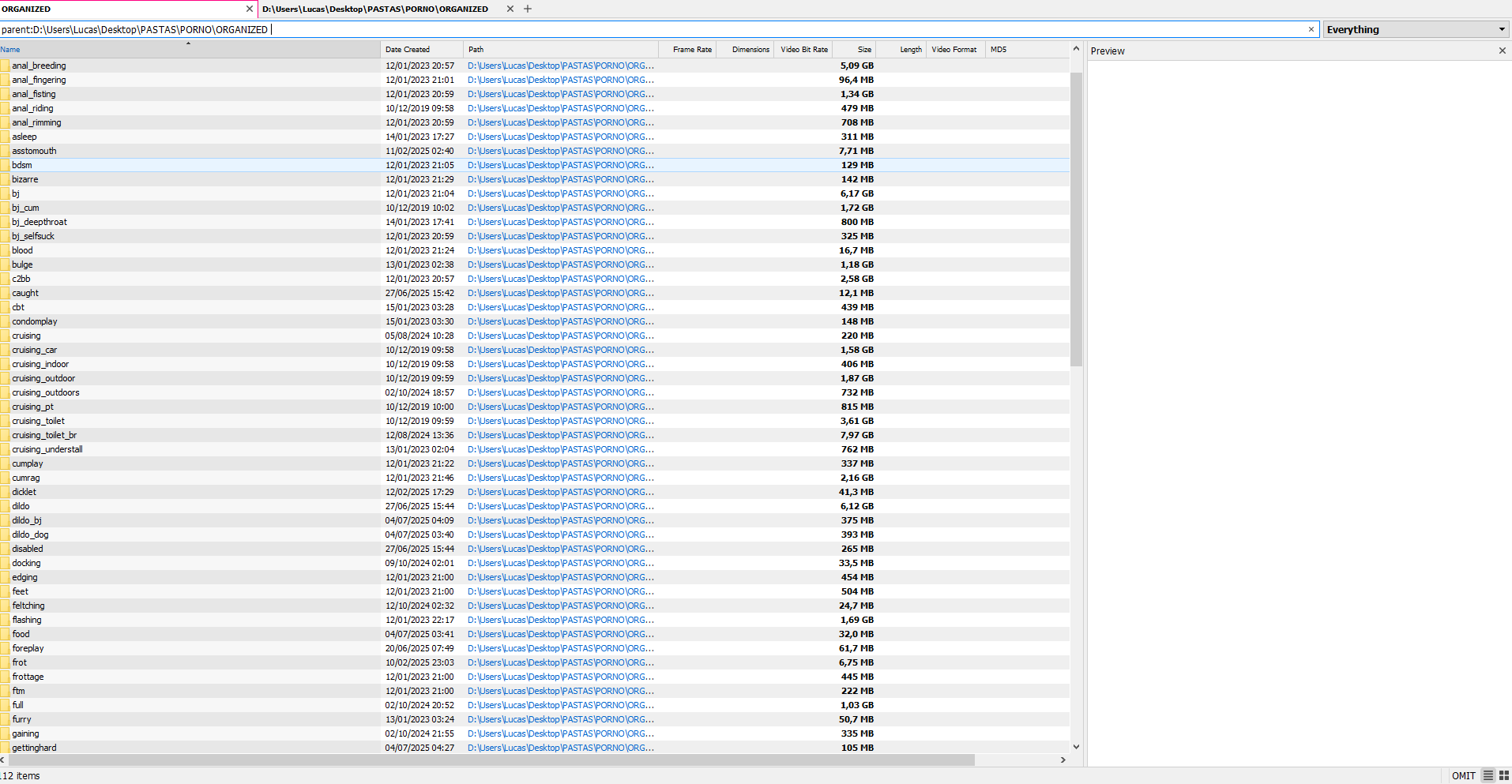Click the folder icon beside 'food'

click(6, 634)
